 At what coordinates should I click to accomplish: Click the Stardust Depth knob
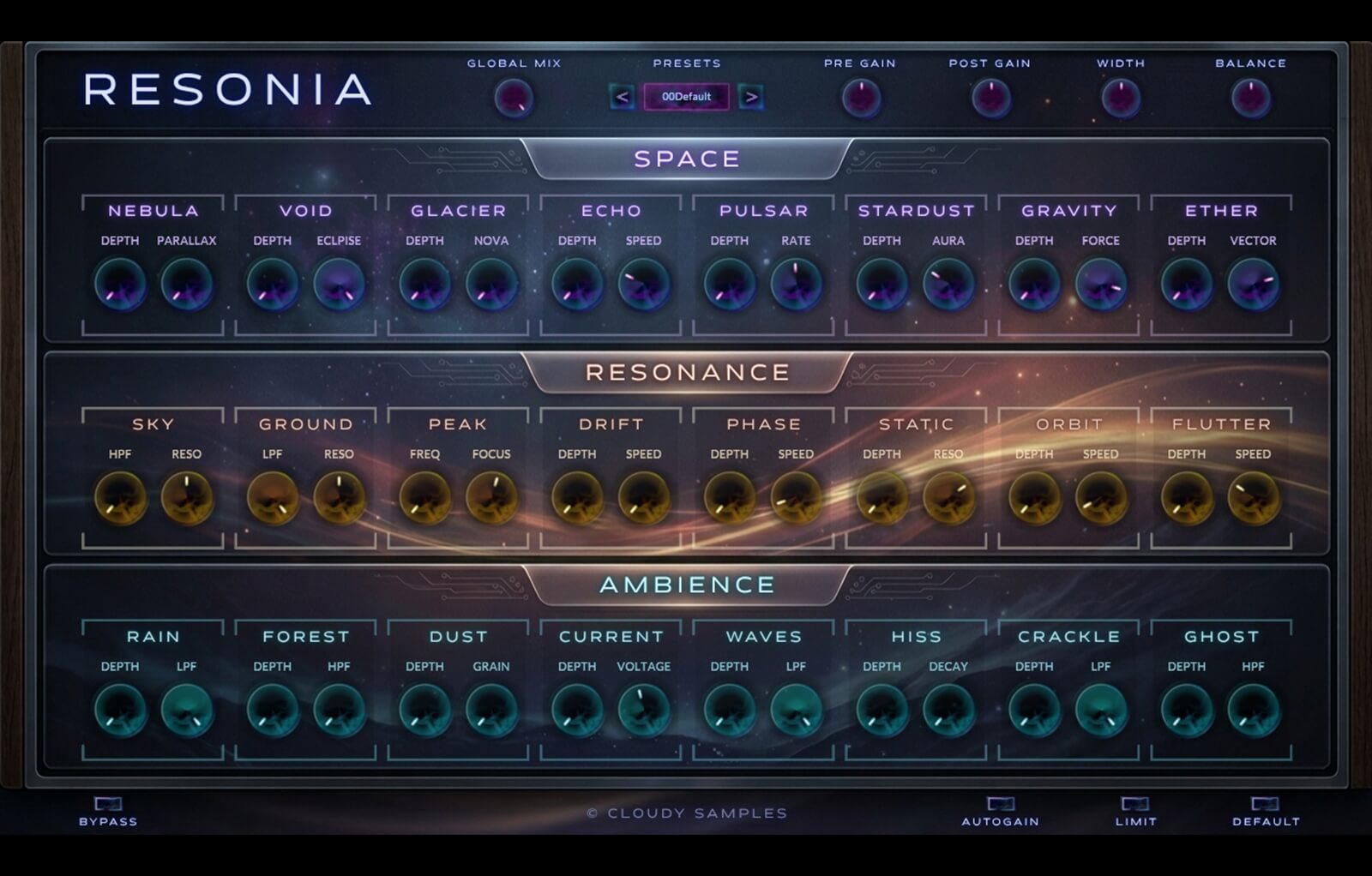point(882,285)
